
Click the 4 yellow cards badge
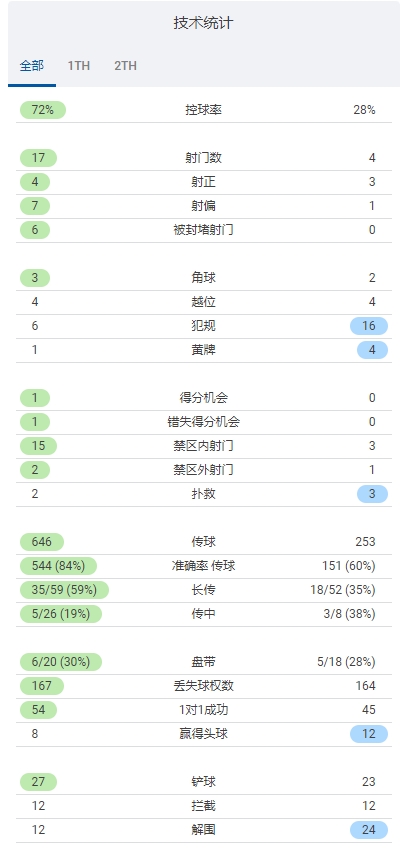click(372, 350)
